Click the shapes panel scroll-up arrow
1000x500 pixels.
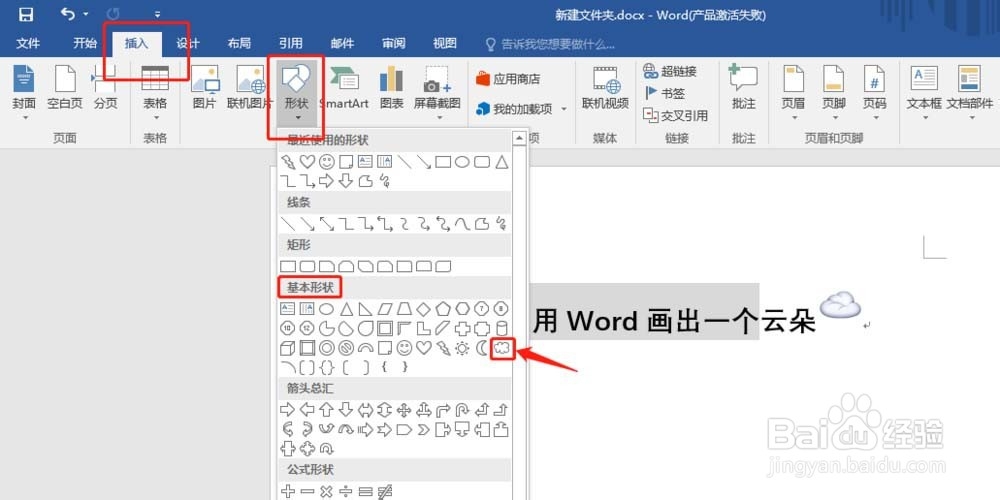coord(520,137)
